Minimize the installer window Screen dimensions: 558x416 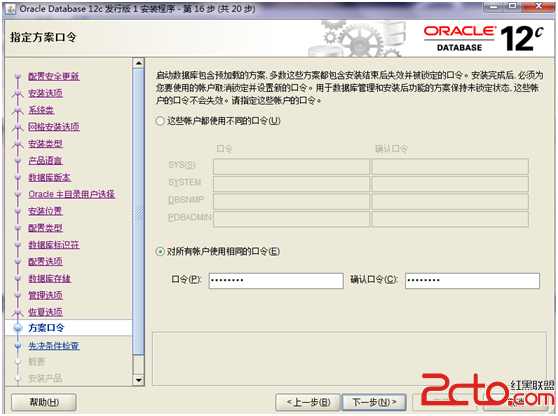coord(494,6)
